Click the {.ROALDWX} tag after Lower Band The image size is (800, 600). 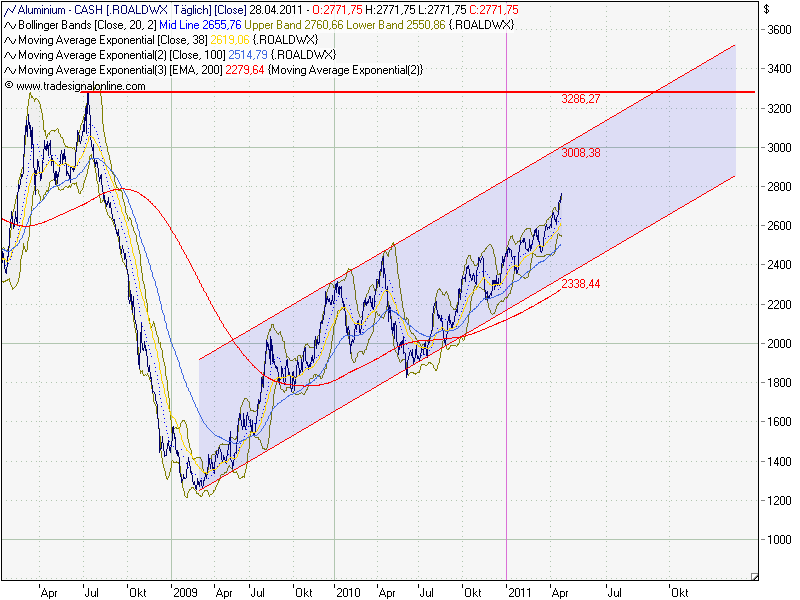481,25
